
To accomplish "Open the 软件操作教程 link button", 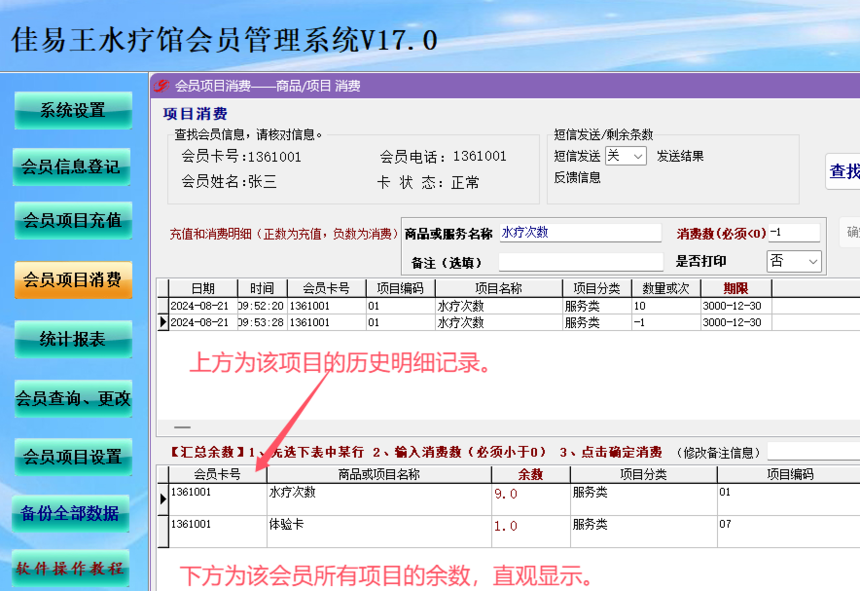I will click(x=70, y=569).
